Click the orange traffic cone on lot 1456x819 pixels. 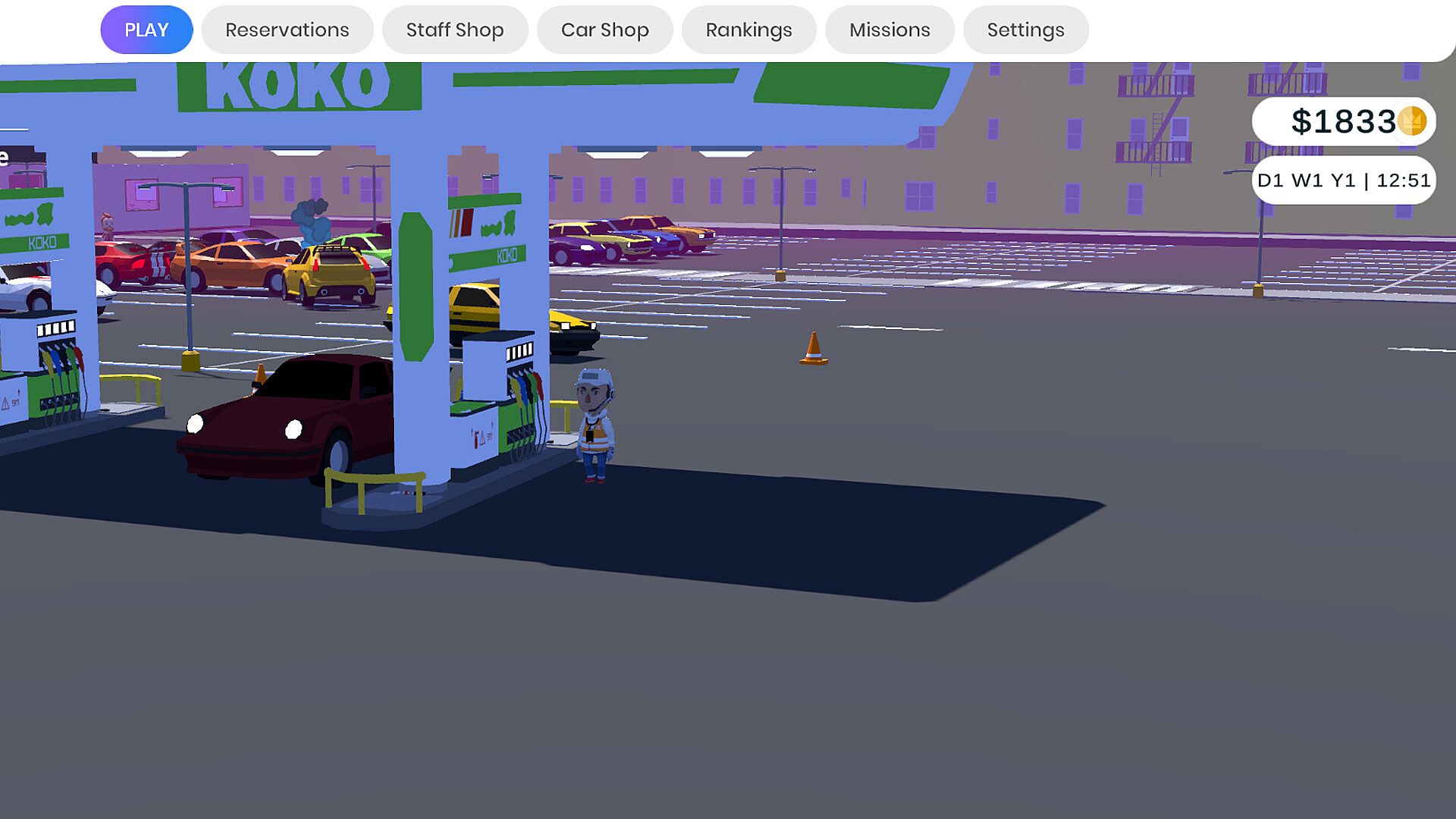(x=813, y=349)
